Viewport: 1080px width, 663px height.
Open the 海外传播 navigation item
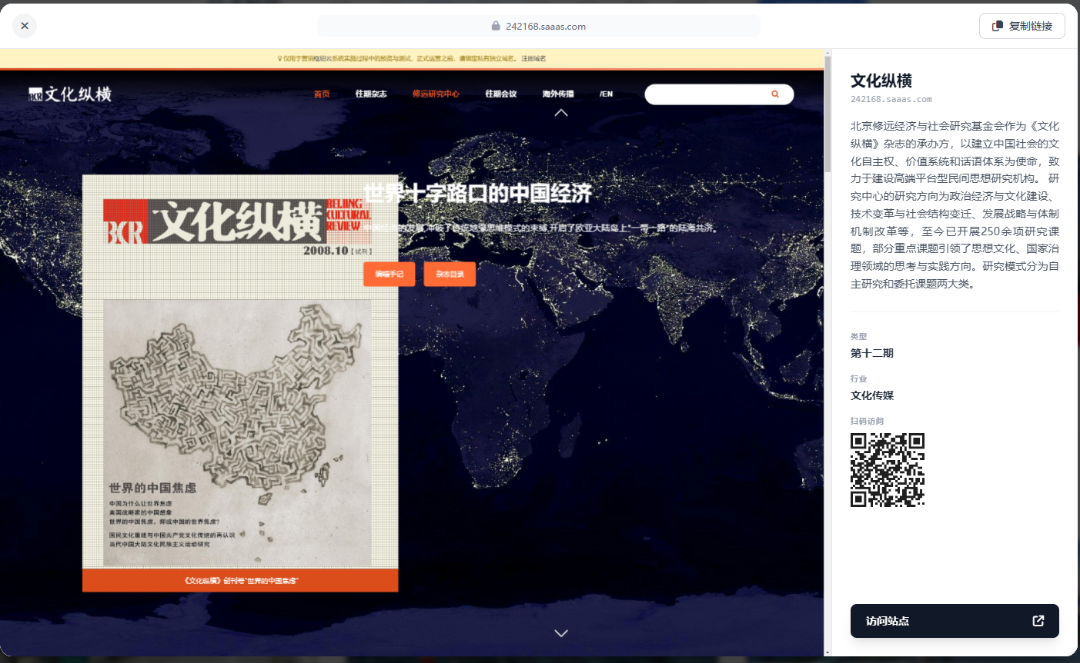click(558, 94)
